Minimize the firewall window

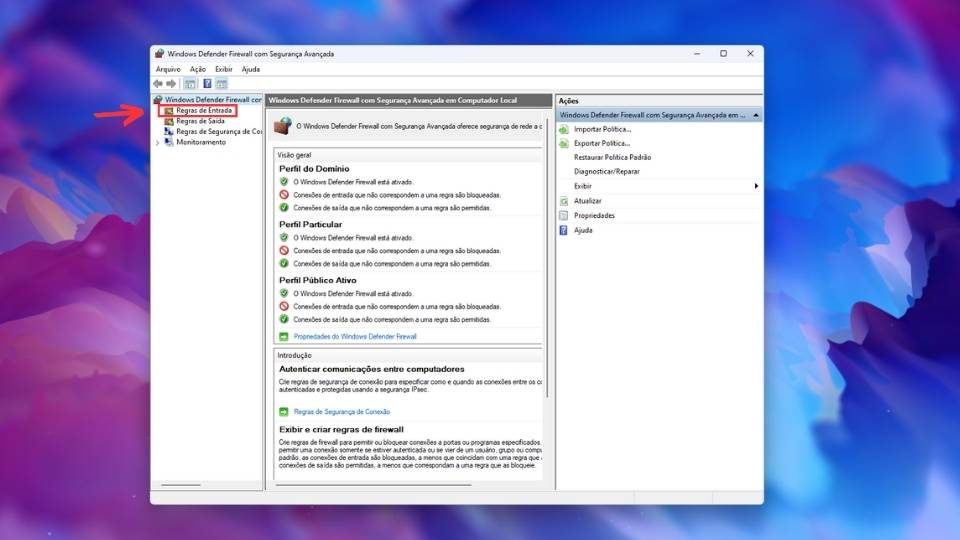pos(697,54)
